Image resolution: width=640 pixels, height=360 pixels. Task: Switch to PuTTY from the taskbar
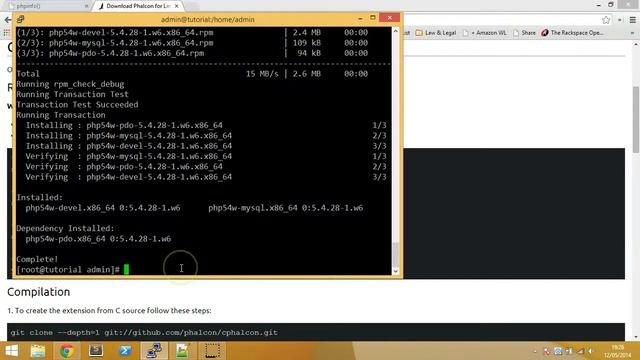[154, 351]
